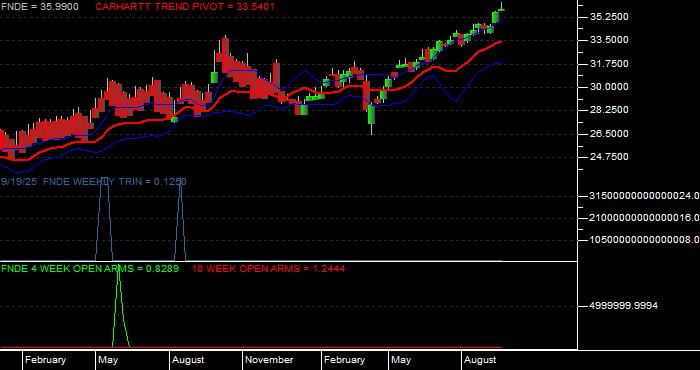This screenshot has width=700, height=370.
Task: Click the 33.5000 price axis value
Action: point(609,40)
